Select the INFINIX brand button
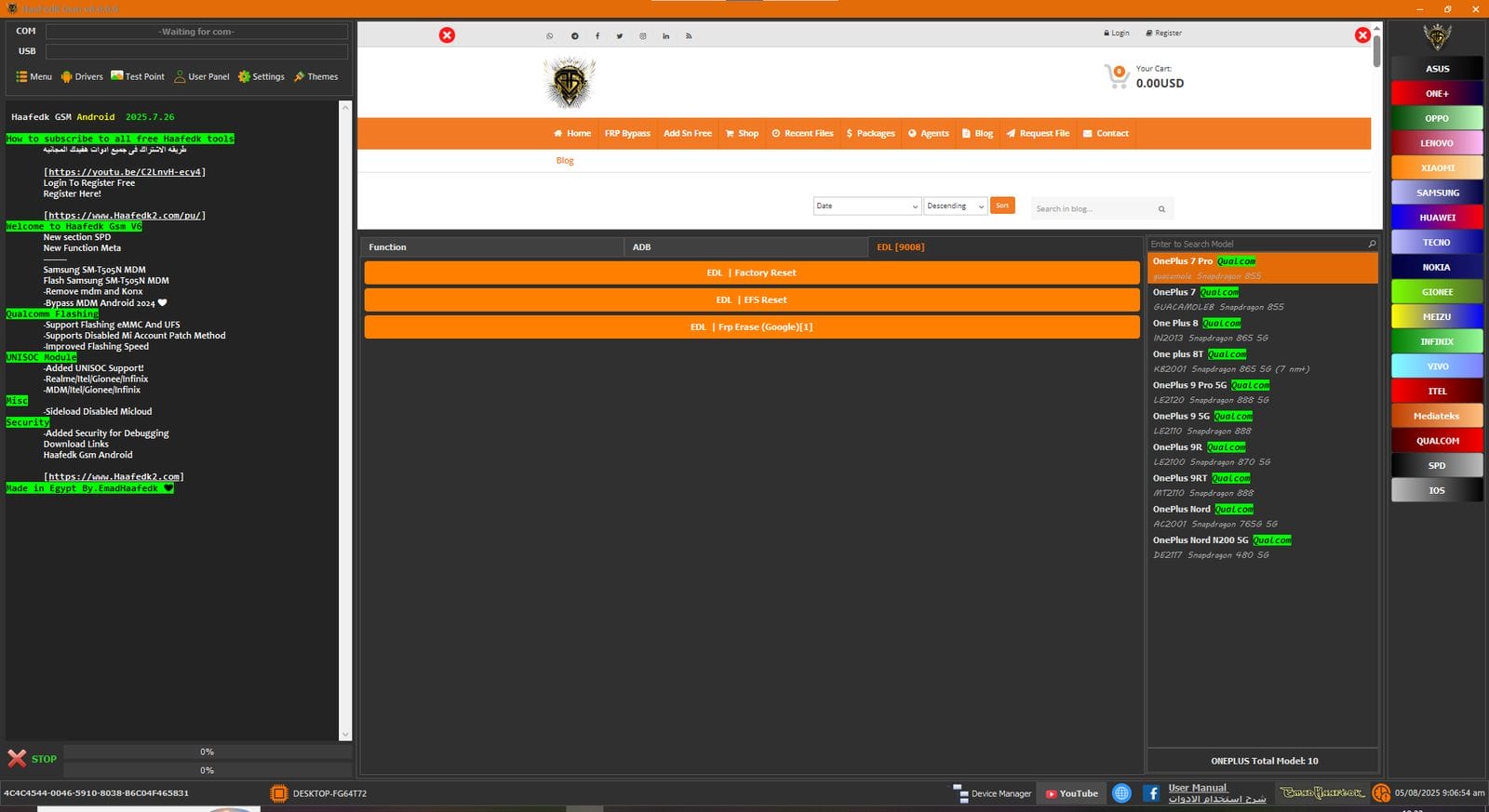Screen dimensions: 1489x812 tap(1437, 341)
